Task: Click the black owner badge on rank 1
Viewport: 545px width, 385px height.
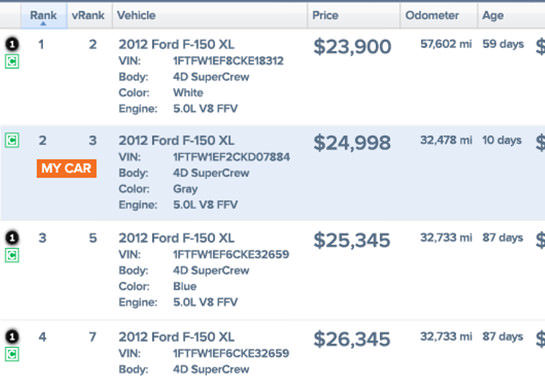Action: click(12, 44)
